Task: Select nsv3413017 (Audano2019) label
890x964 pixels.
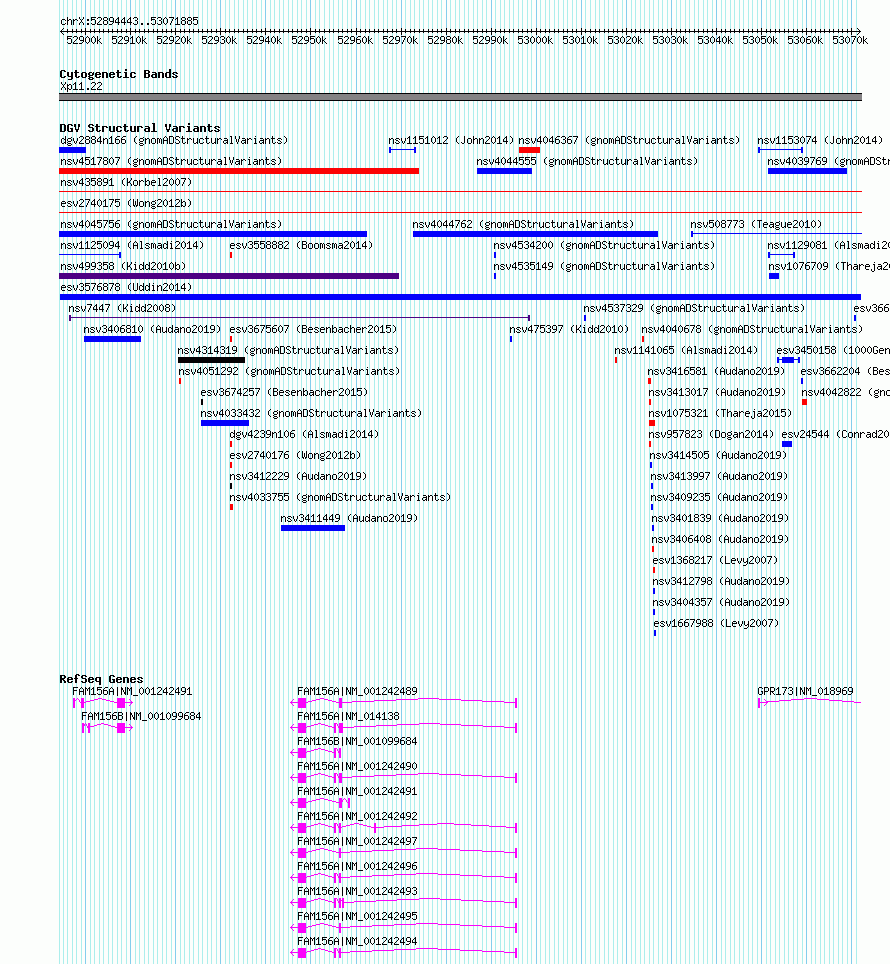Action: (x=717, y=392)
